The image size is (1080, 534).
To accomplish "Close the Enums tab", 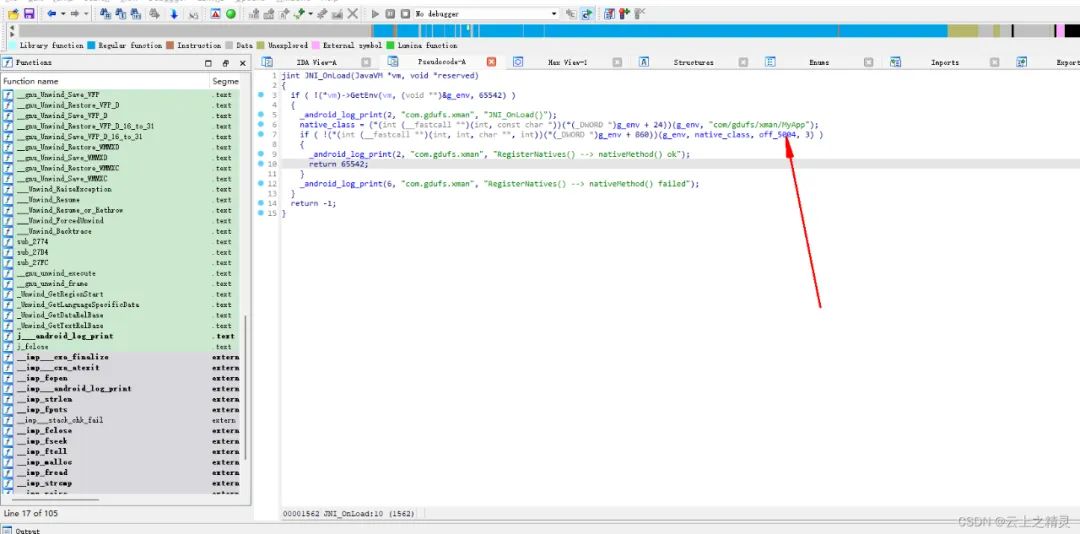I will click(869, 62).
